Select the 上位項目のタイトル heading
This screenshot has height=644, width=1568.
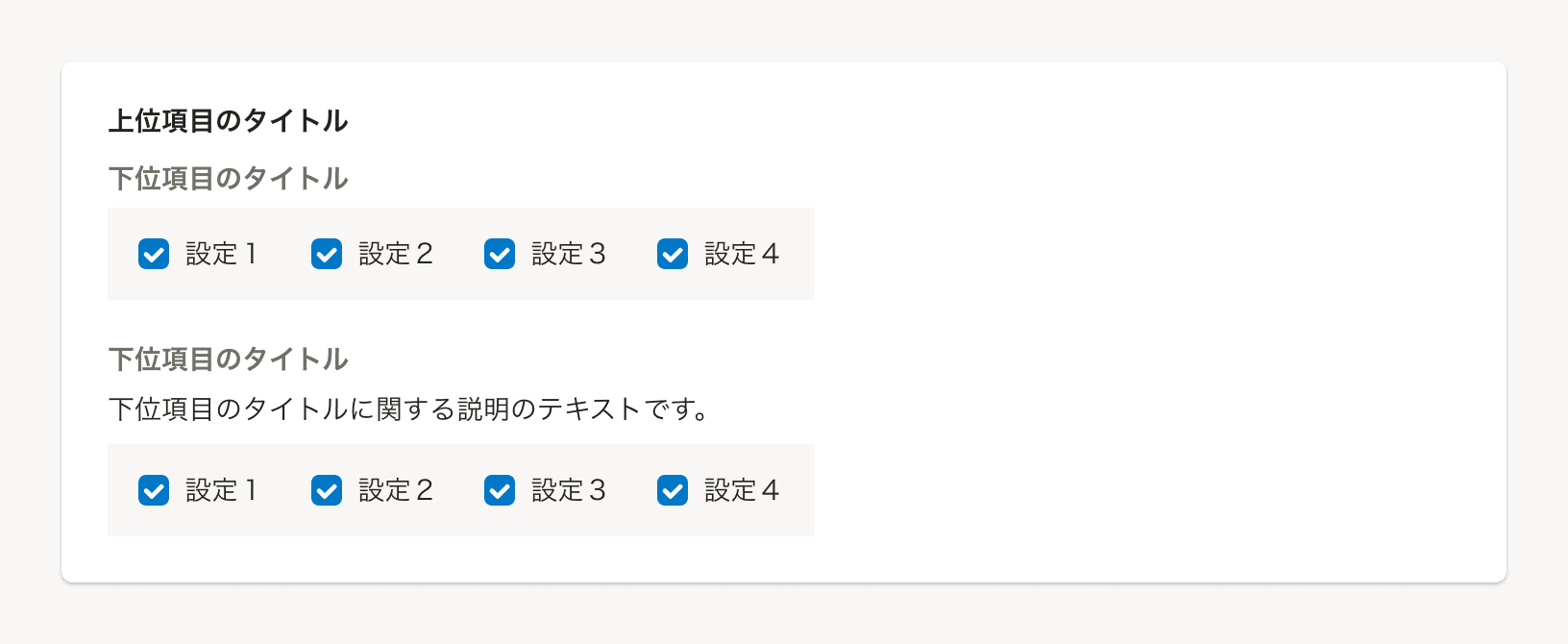click(229, 122)
